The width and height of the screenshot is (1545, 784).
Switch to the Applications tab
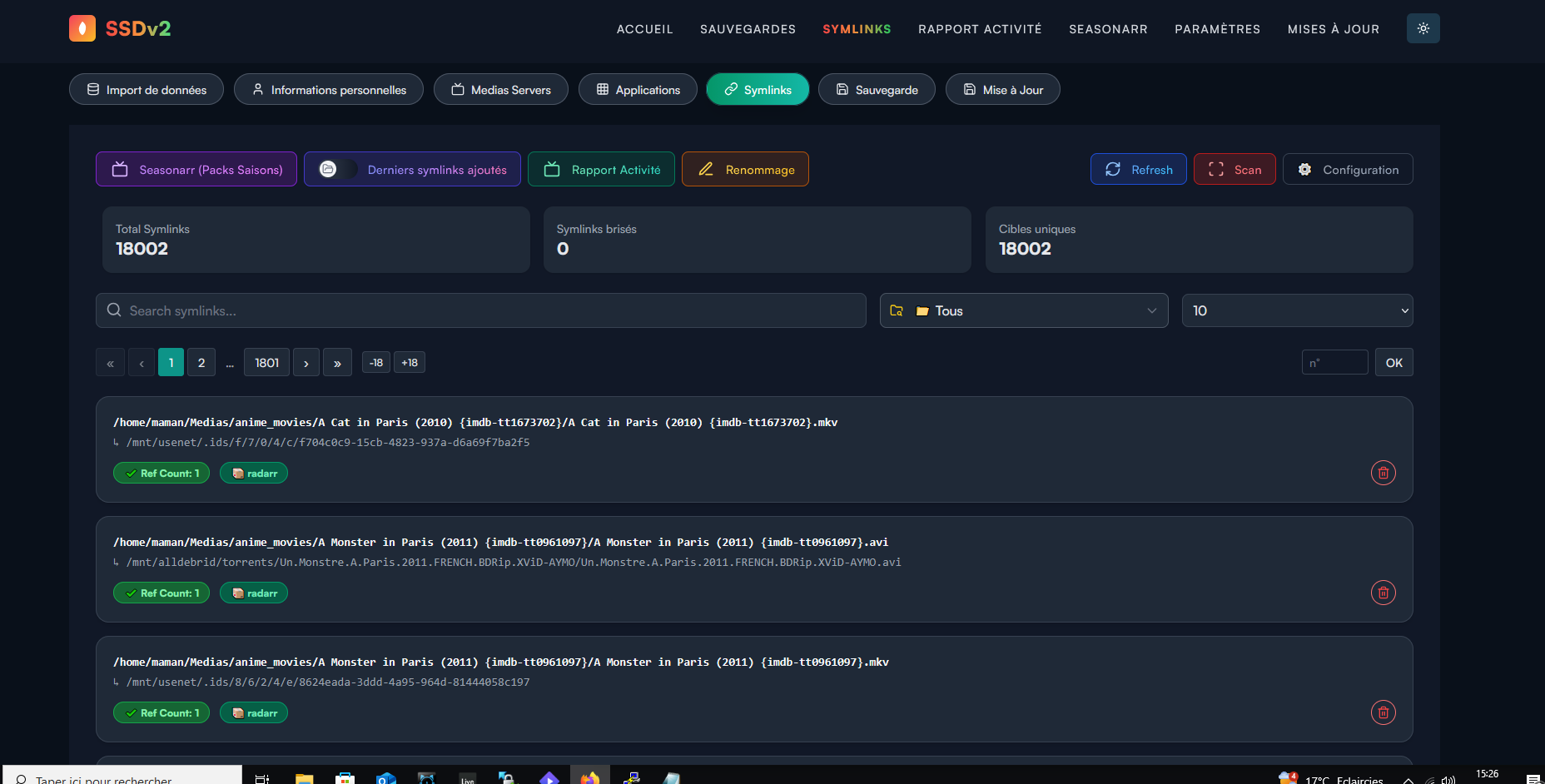click(638, 90)
